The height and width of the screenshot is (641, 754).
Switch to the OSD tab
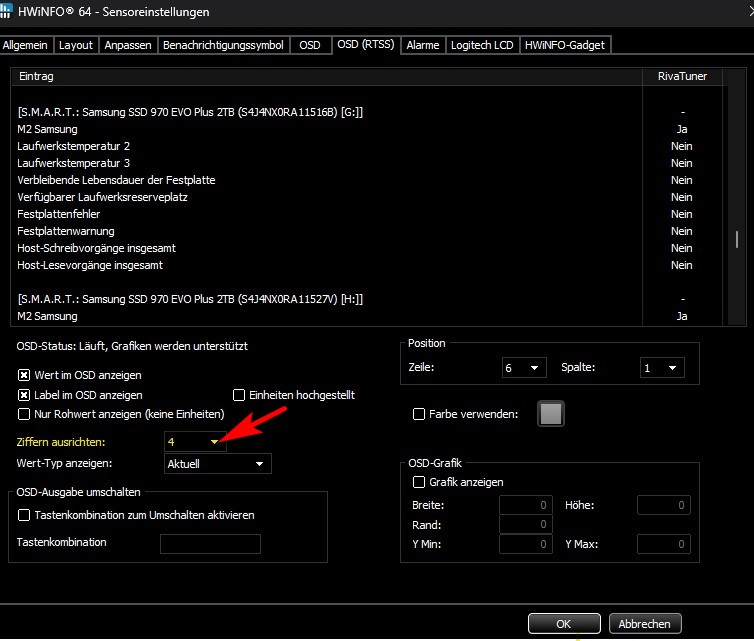click(x=310, y=45)
